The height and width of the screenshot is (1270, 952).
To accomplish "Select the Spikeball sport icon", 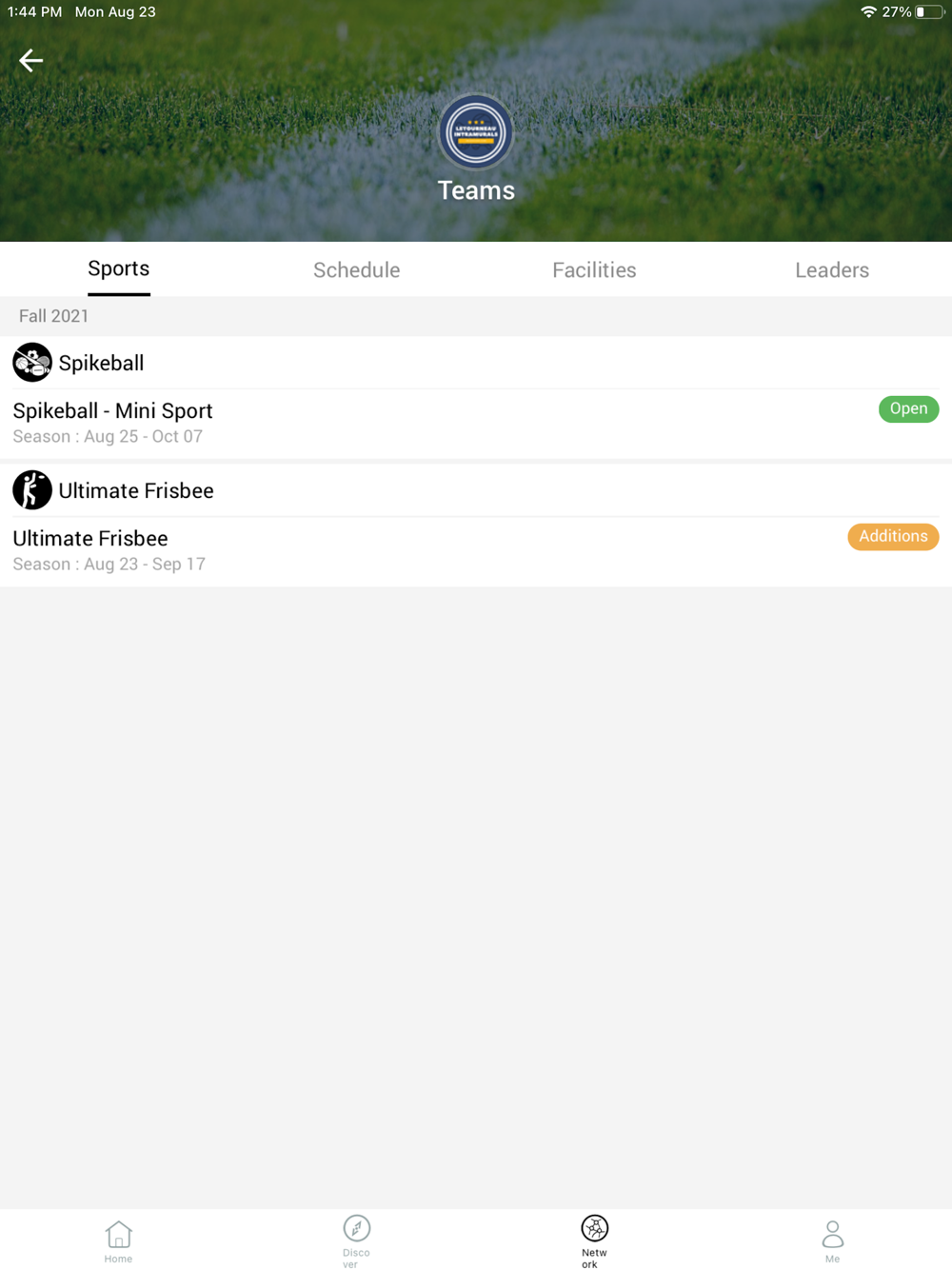I will [x=32, y=363].
